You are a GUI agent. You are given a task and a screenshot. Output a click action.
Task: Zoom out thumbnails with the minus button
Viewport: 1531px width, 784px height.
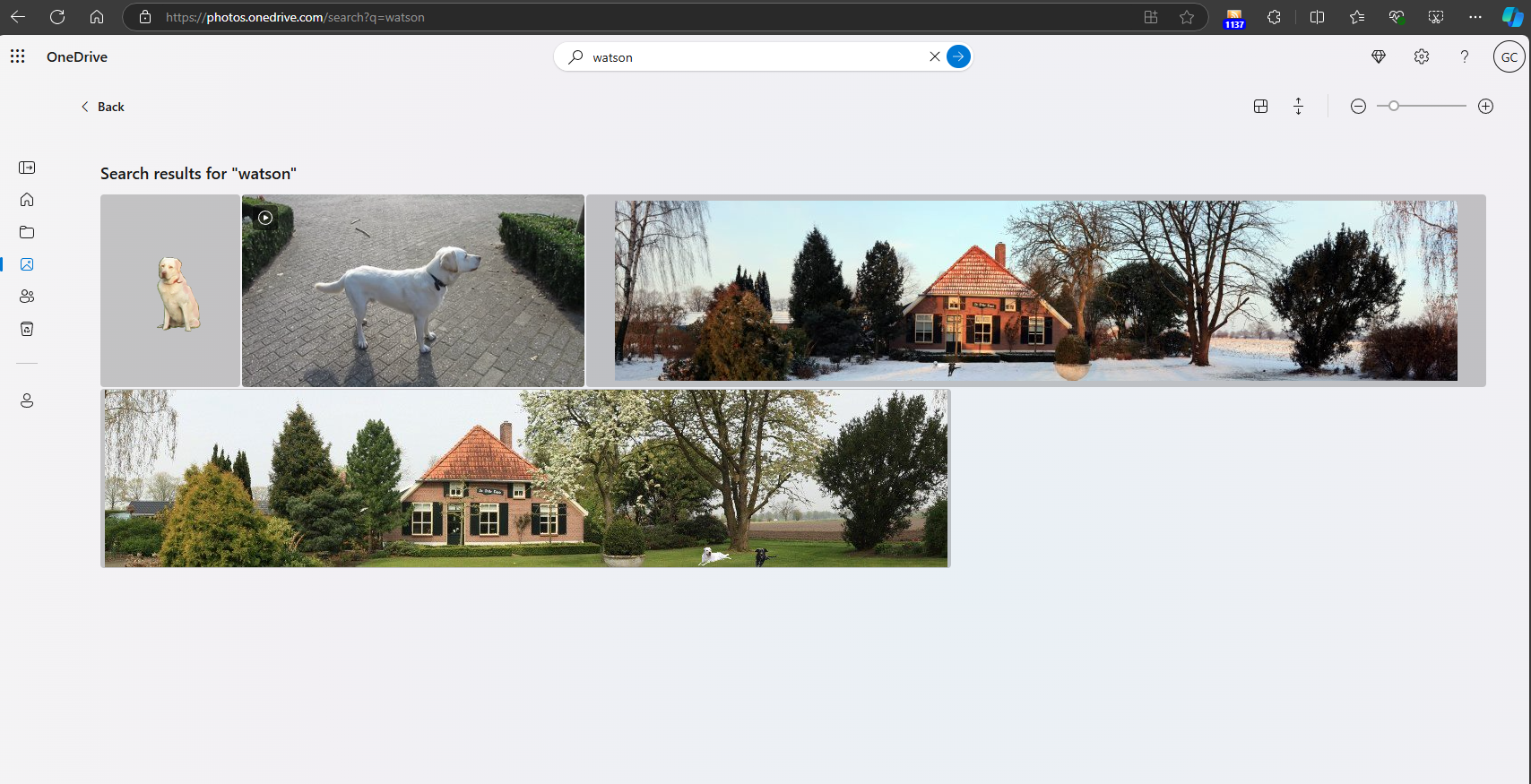coord(1358,107)
